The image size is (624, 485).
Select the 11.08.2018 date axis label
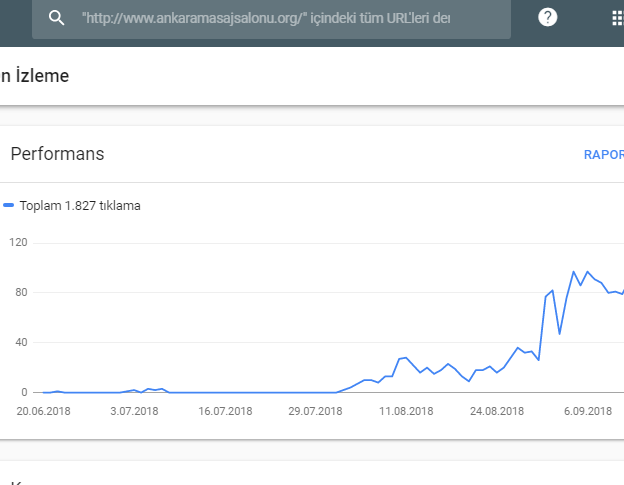406,411
